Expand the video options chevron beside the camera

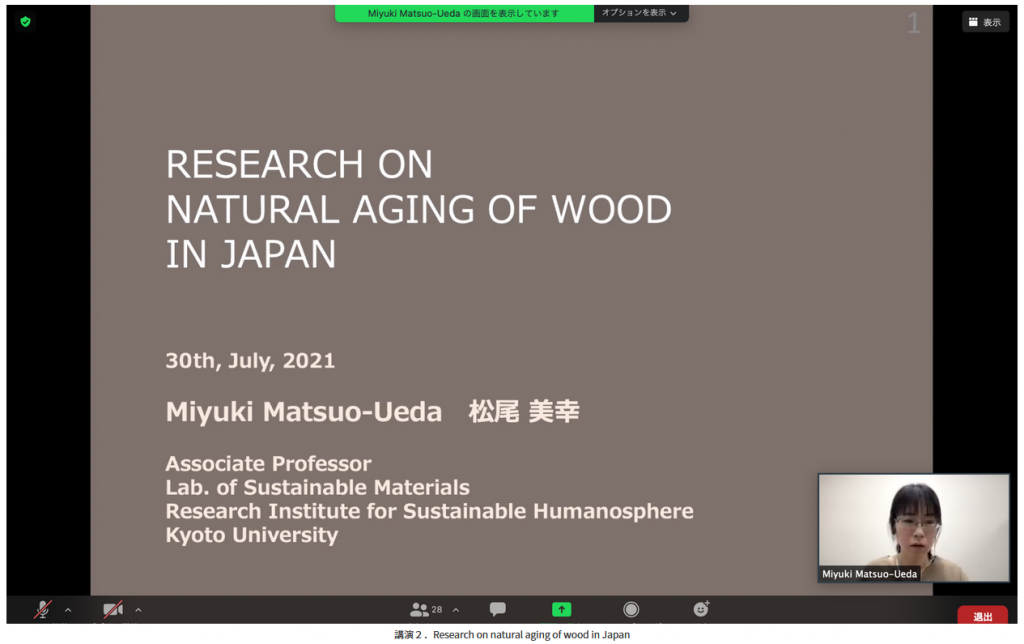coord(138,610)
